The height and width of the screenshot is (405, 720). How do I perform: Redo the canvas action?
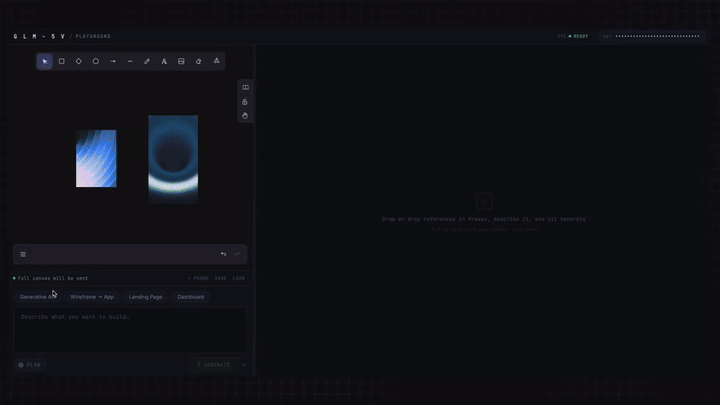click(x=237, y=254)
